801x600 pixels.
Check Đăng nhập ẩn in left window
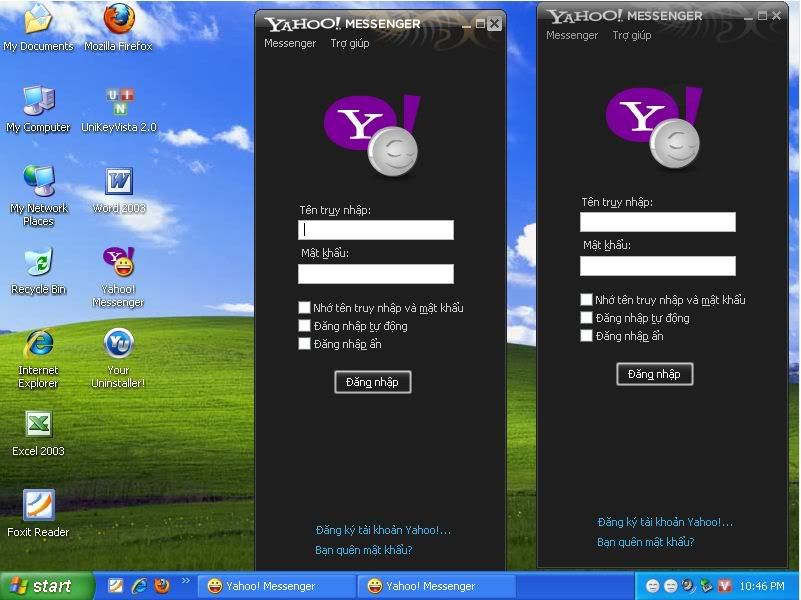(x=304, y=344)
